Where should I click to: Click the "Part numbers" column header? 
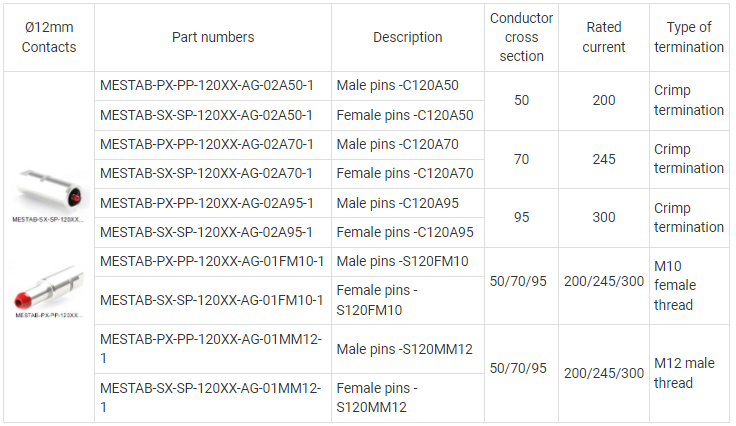[213, 37]
